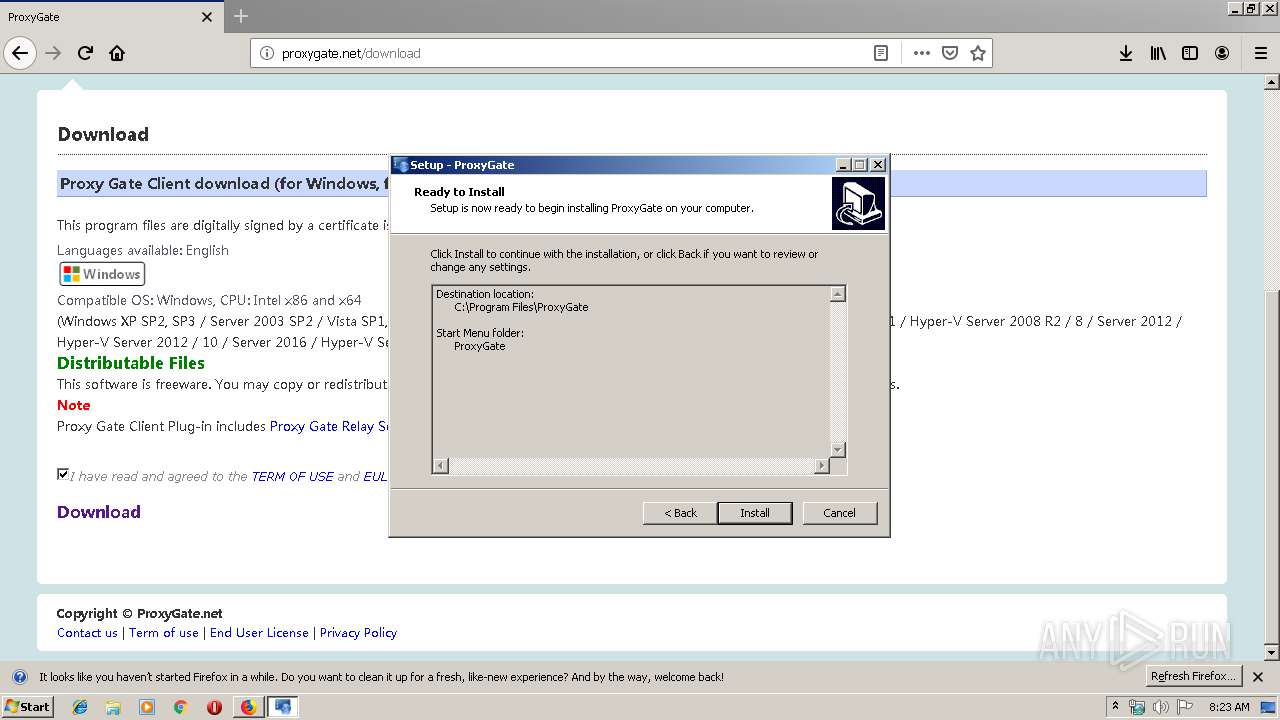
Task: Uncheck the agreed to Term of Use checkbox
Action: click(63, 474)
